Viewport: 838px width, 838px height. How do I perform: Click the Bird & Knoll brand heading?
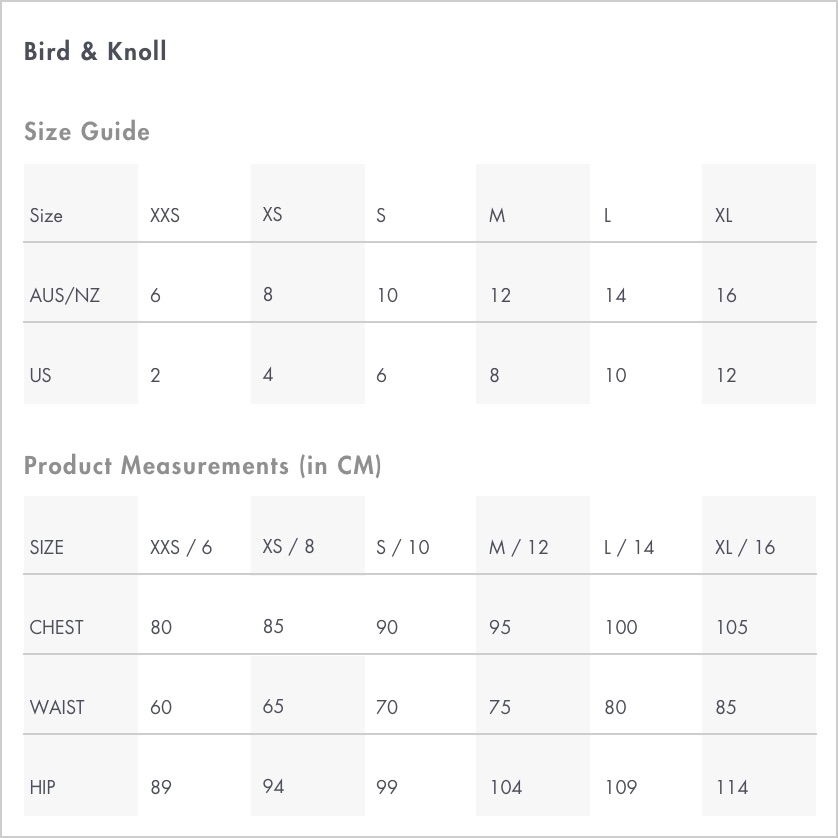(x=95, y=51)
